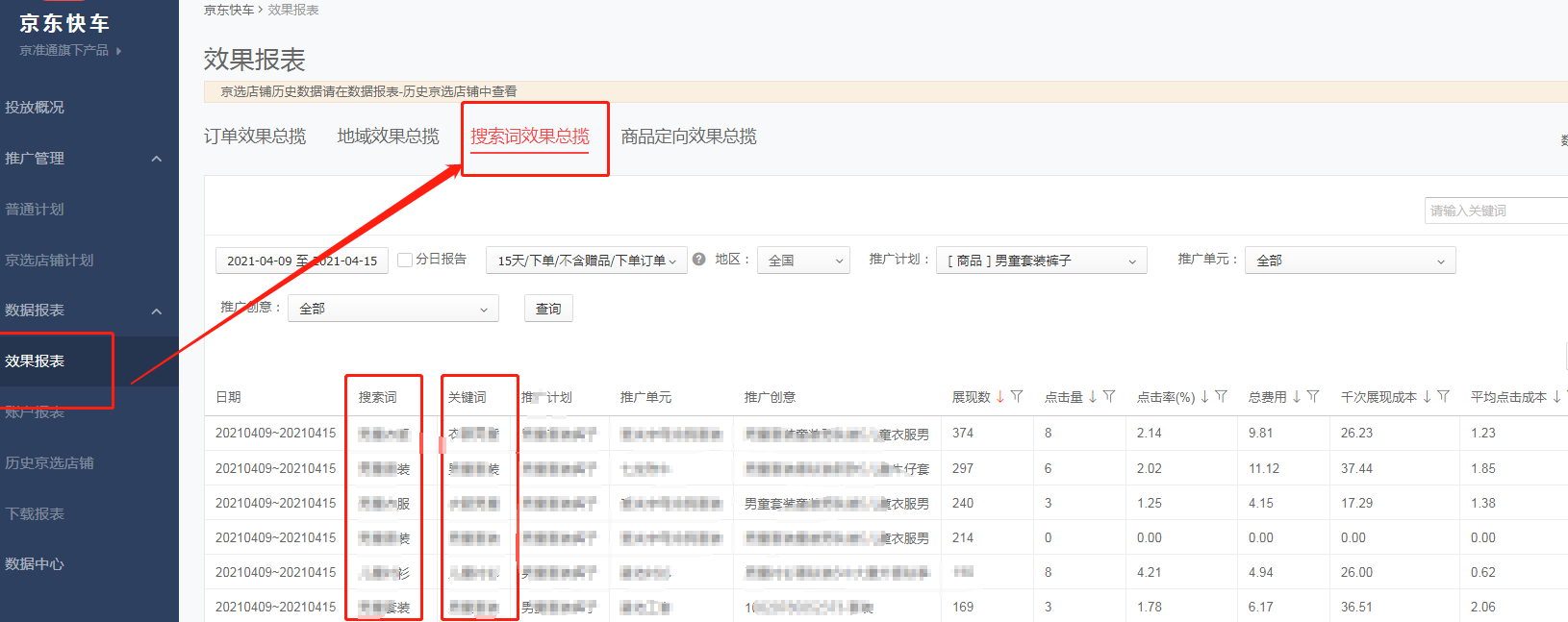Expand the 推广计划 dropdown
This screenshot has height=622, width=1568.
pos(1041,261)
